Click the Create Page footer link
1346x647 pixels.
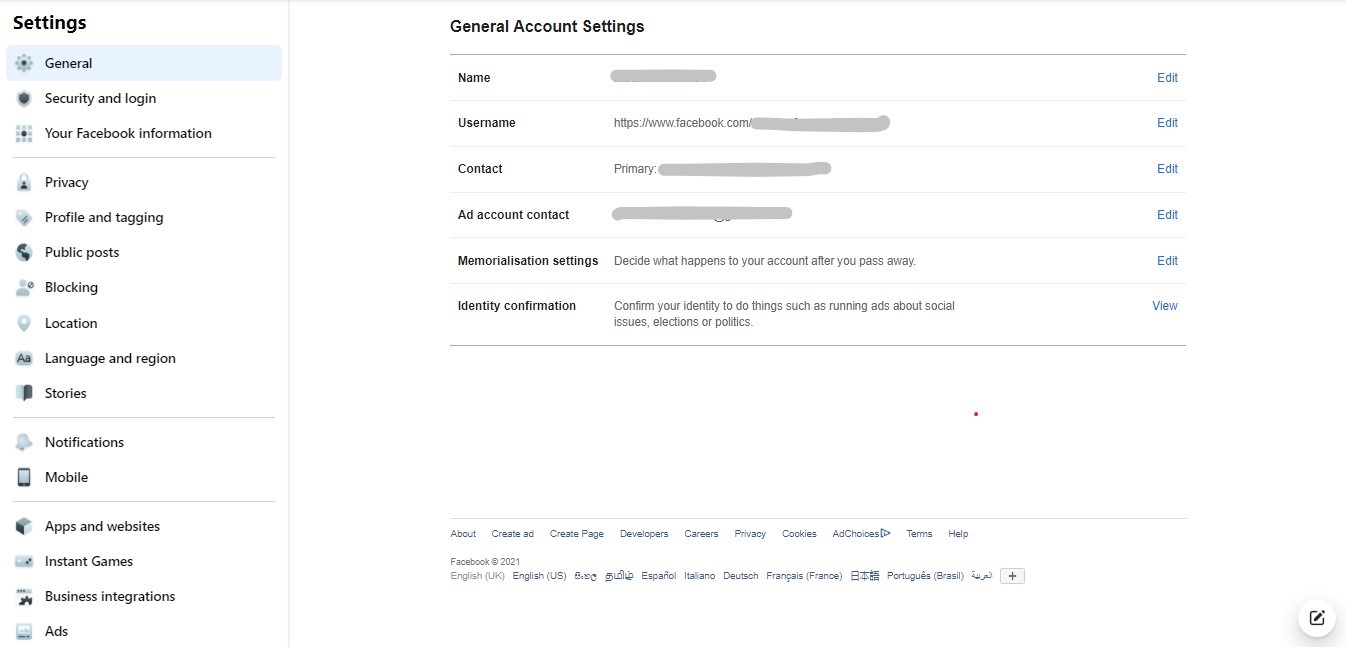[577, 534]
